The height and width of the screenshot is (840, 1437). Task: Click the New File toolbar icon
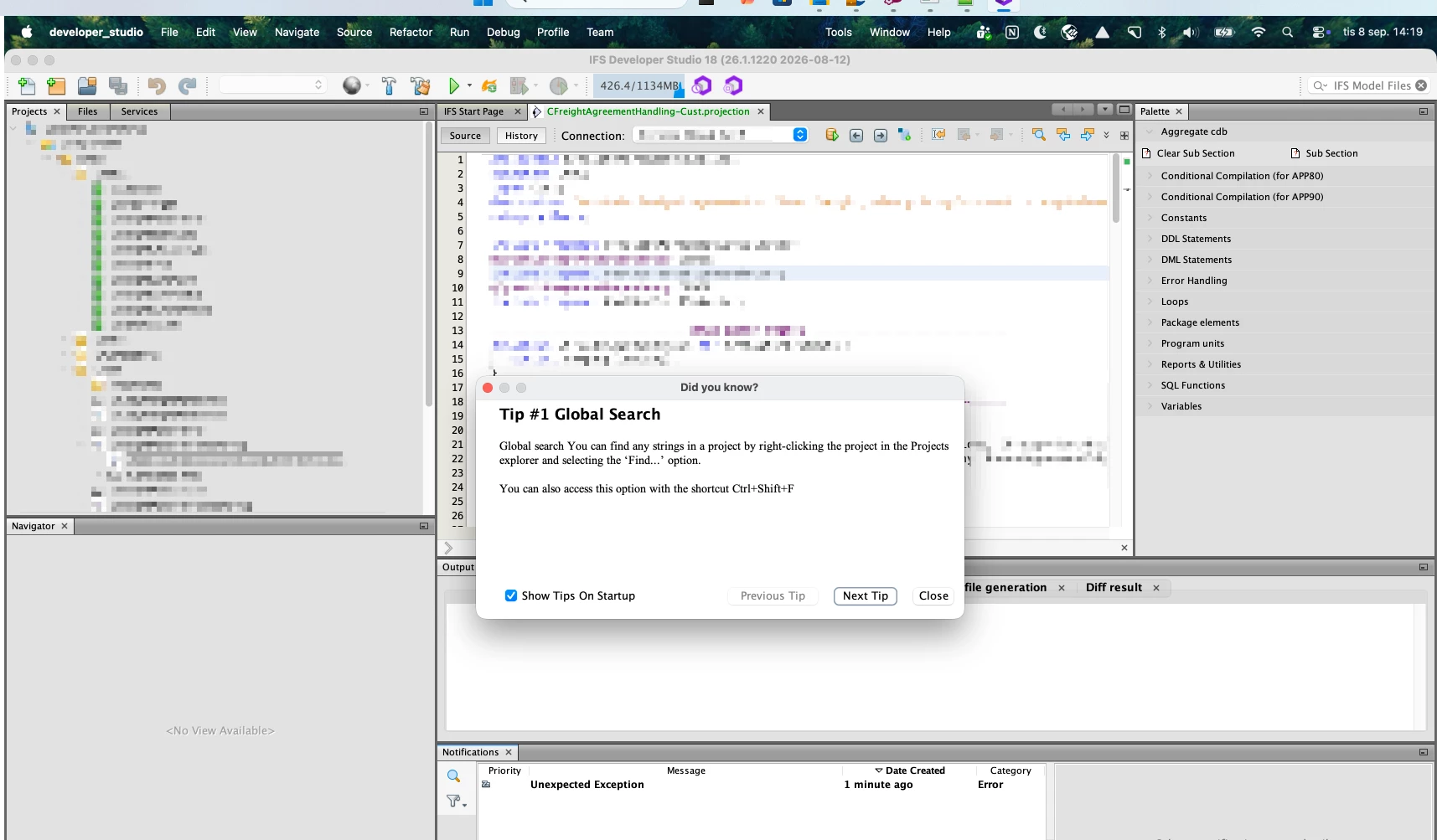[x=26, y=85]
